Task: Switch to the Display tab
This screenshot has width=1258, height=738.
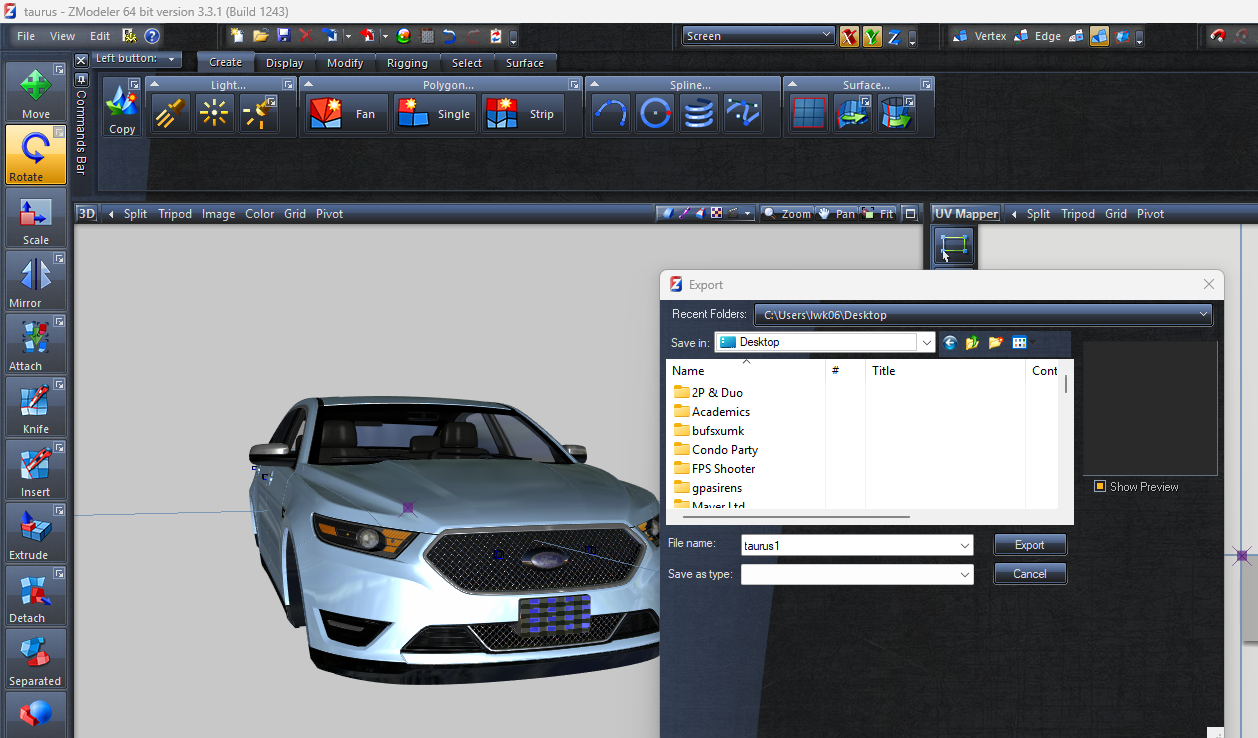Action: point(284,63)
